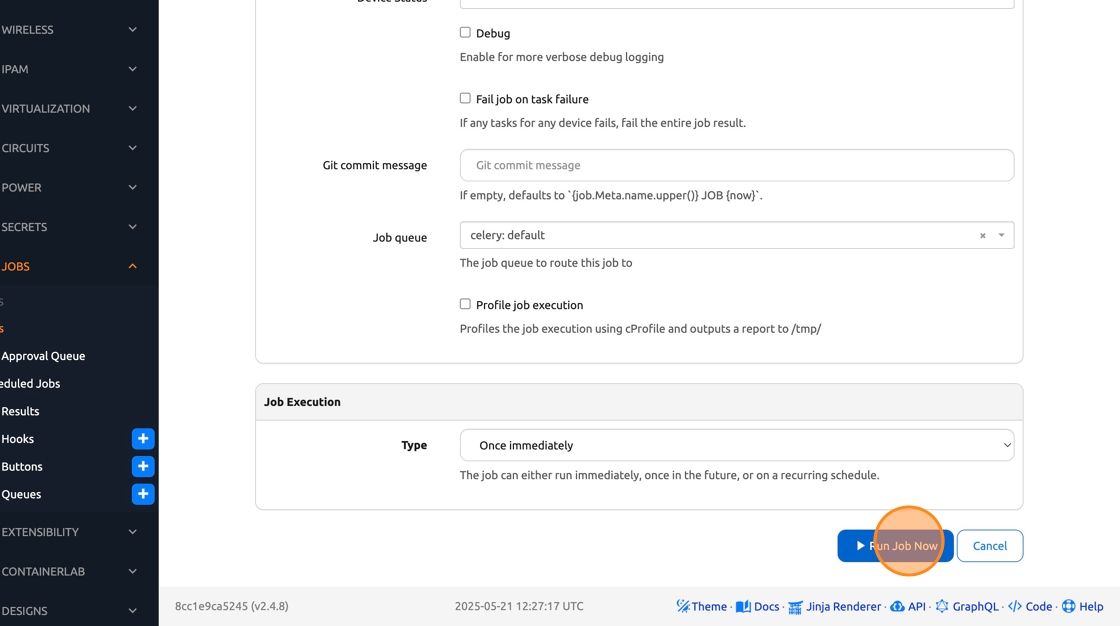
Task: Clear the selected job queue value
Action: coord(982,236)
